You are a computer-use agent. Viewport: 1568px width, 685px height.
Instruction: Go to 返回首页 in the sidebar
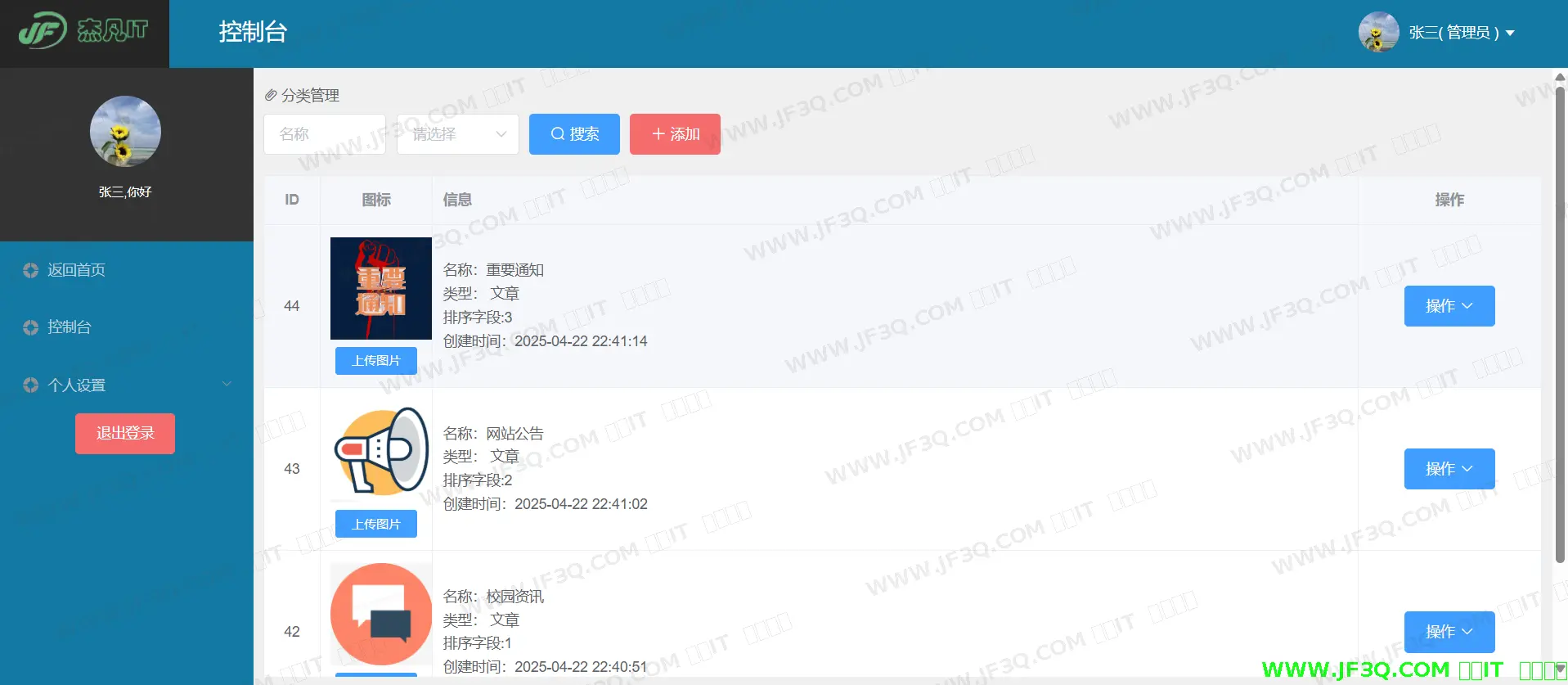point(76,270)
